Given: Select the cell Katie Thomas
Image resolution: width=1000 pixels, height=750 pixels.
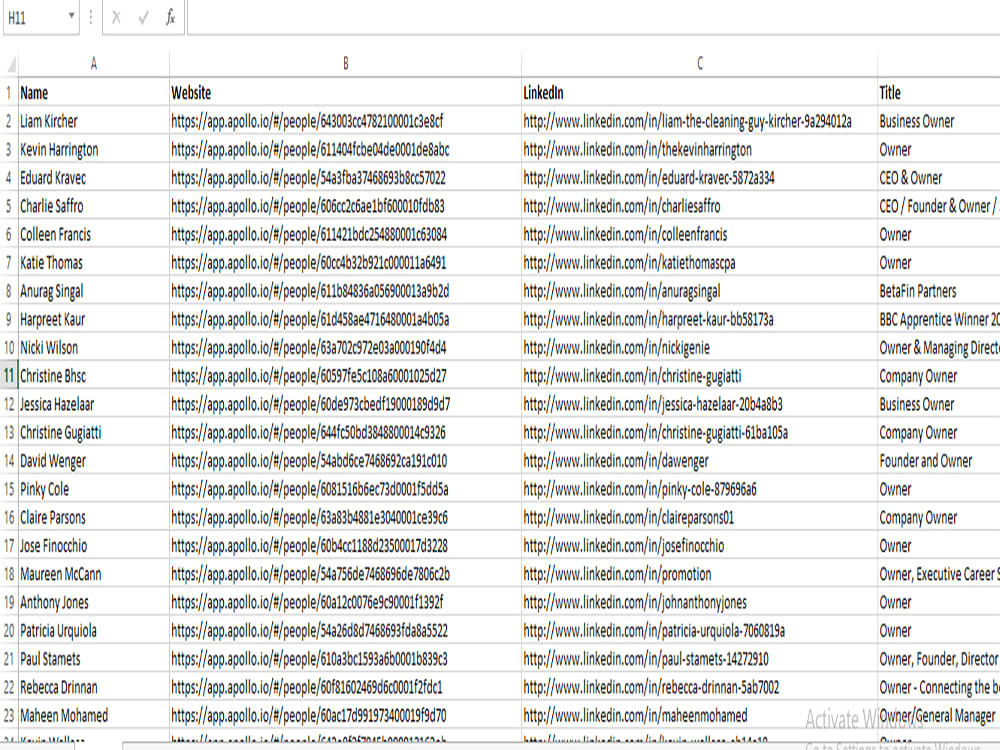Looking at the screenshot, I should coord(94,263).
